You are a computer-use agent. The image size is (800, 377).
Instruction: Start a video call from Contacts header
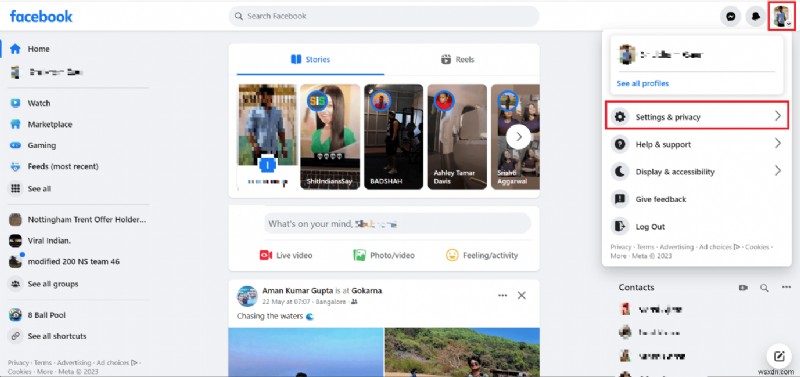tap(743, 288)
